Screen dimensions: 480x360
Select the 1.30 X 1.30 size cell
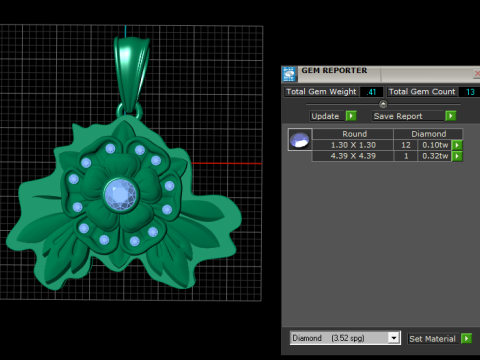click(353, 145)
